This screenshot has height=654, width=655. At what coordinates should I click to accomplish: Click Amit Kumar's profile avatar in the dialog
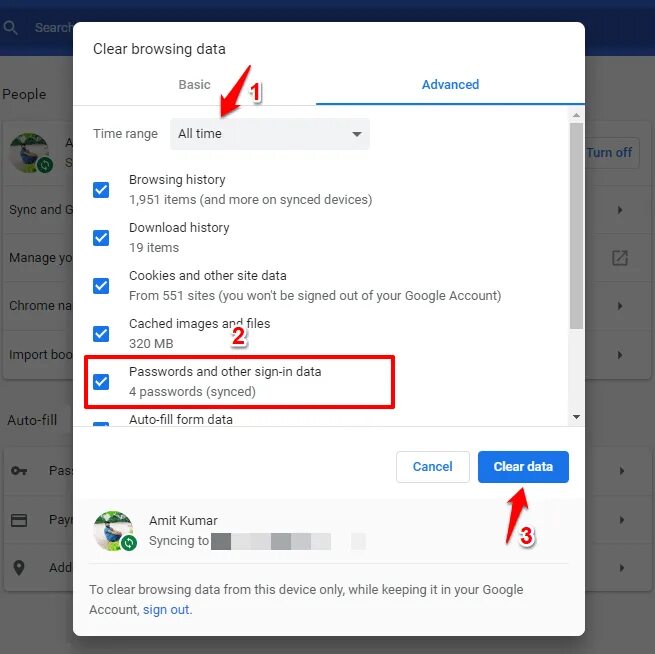click(x=114, y=531)
